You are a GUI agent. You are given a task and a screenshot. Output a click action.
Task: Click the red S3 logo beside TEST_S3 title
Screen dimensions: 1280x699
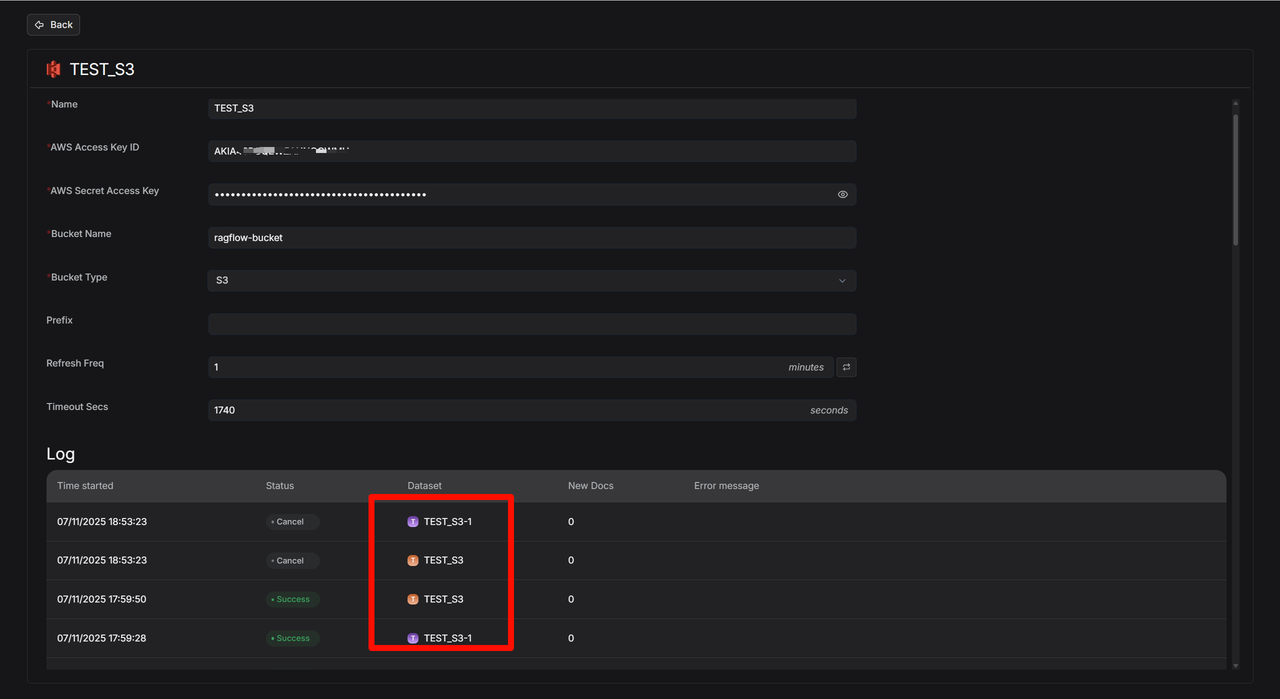coord(54,69)
